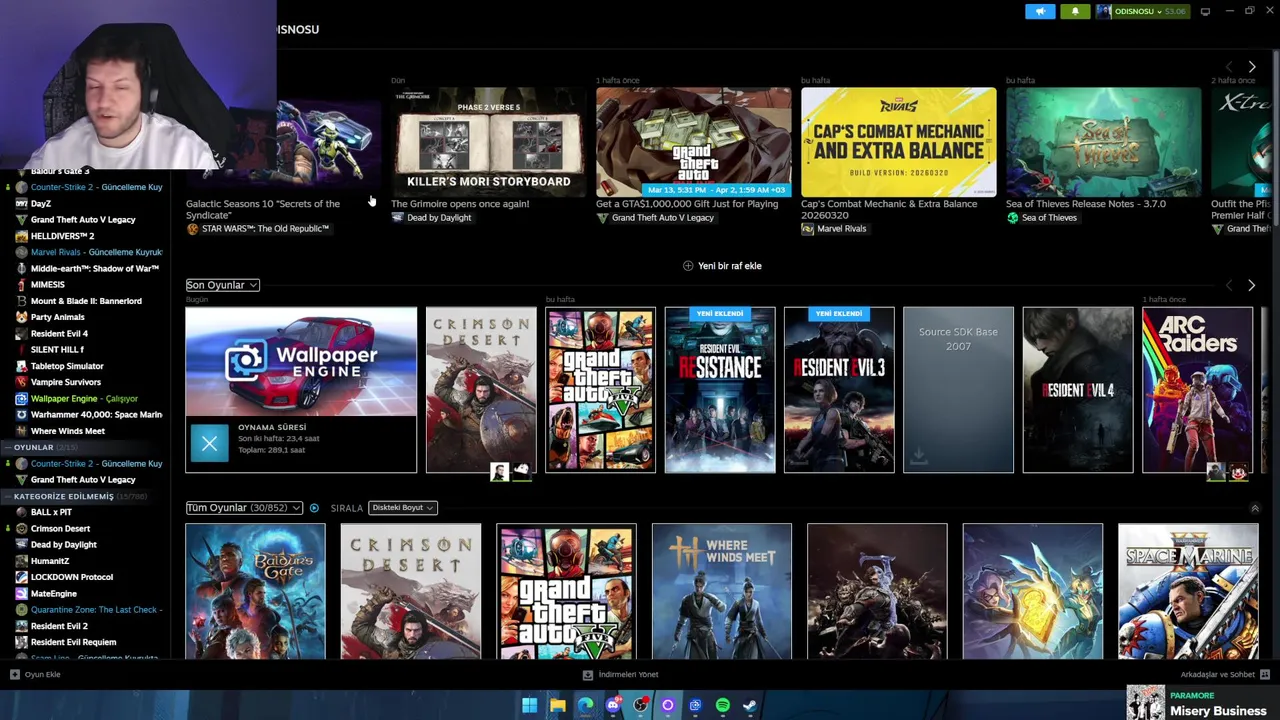Click the plus icon next to Oyun Ekle
This screenshot has height=720, width=1280.
[x=14, y=674]
